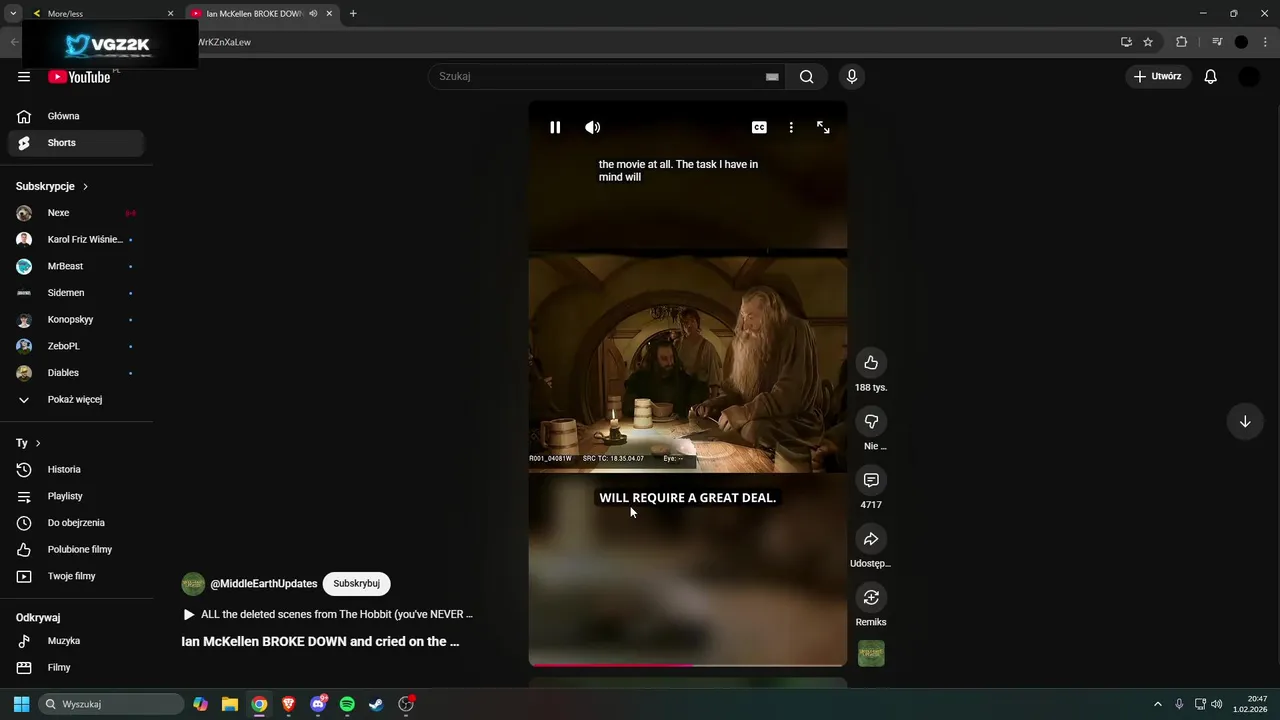This screenshot has width=1280, height=720.
Task: Open the YouTube hamburger guide menu
Action: coord(24,77)
